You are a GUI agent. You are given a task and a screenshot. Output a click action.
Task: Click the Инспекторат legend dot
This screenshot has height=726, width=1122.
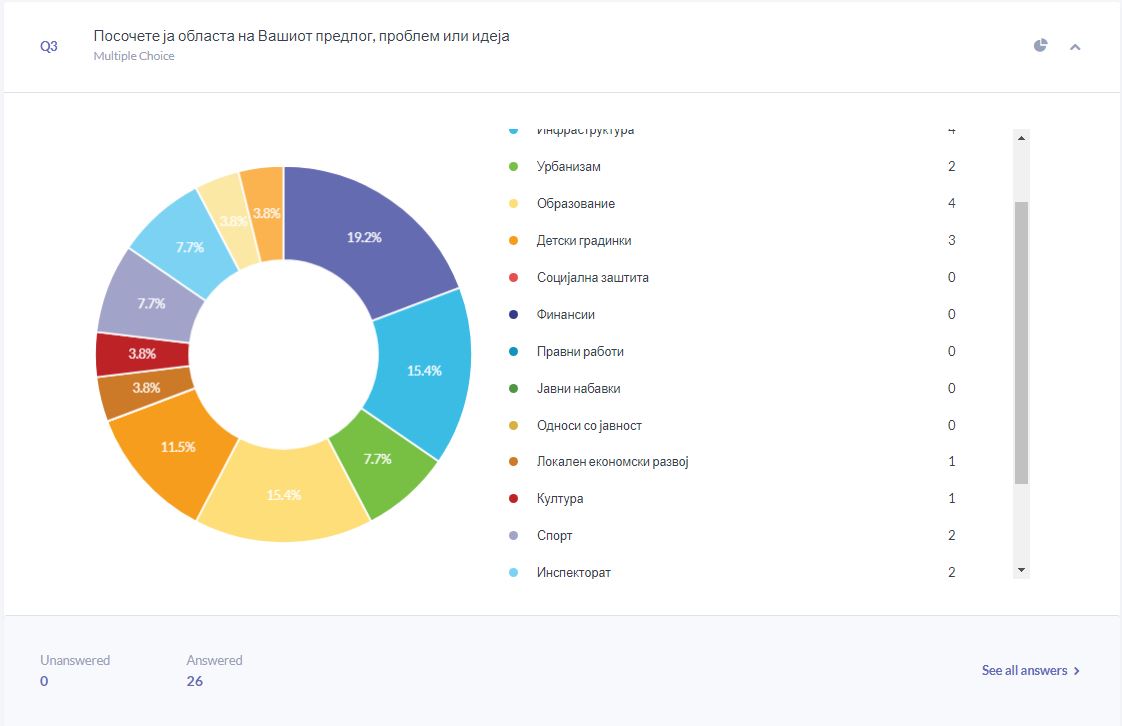coord(514,573)
